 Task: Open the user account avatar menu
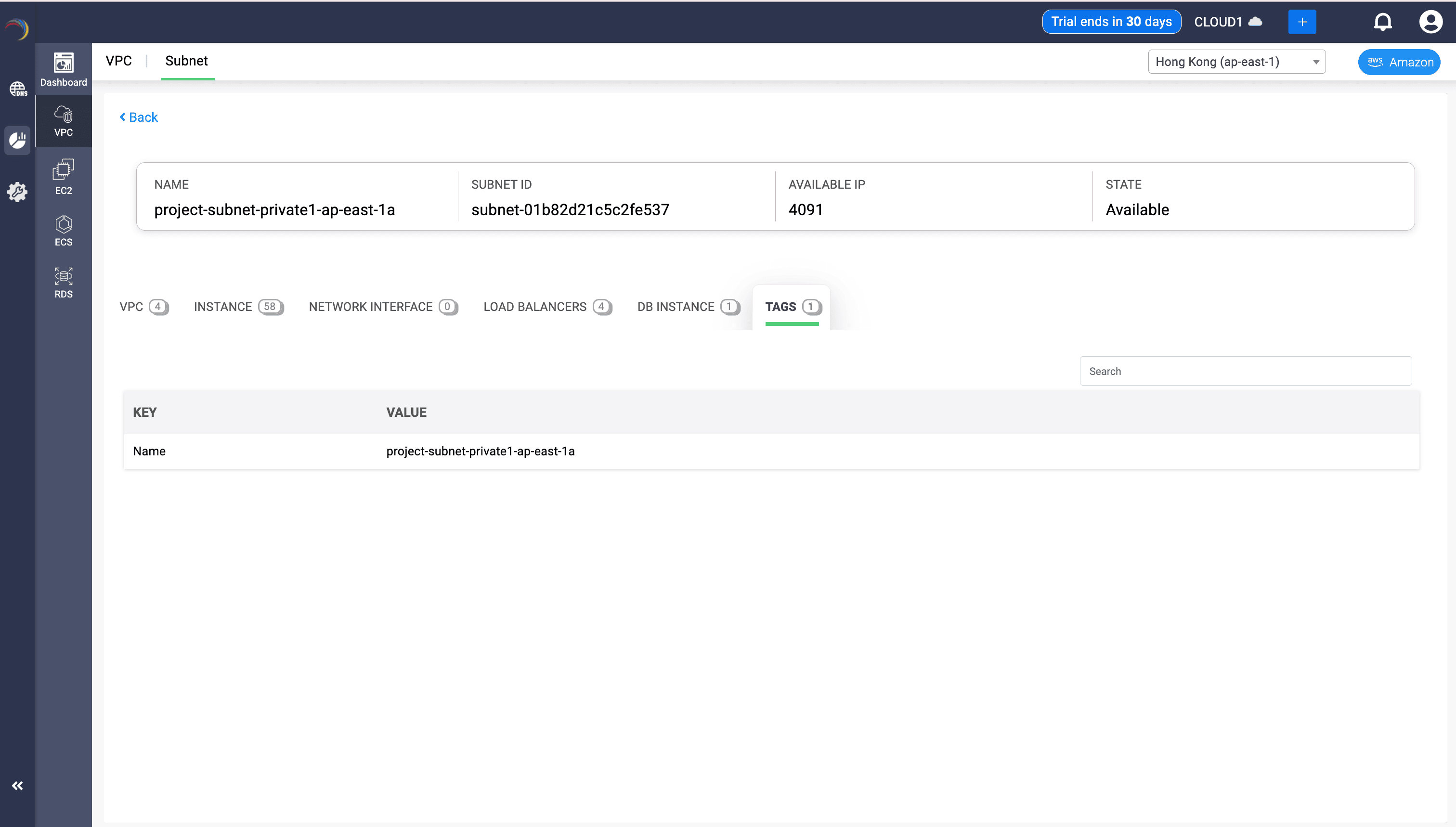[x=1430, y=22]
